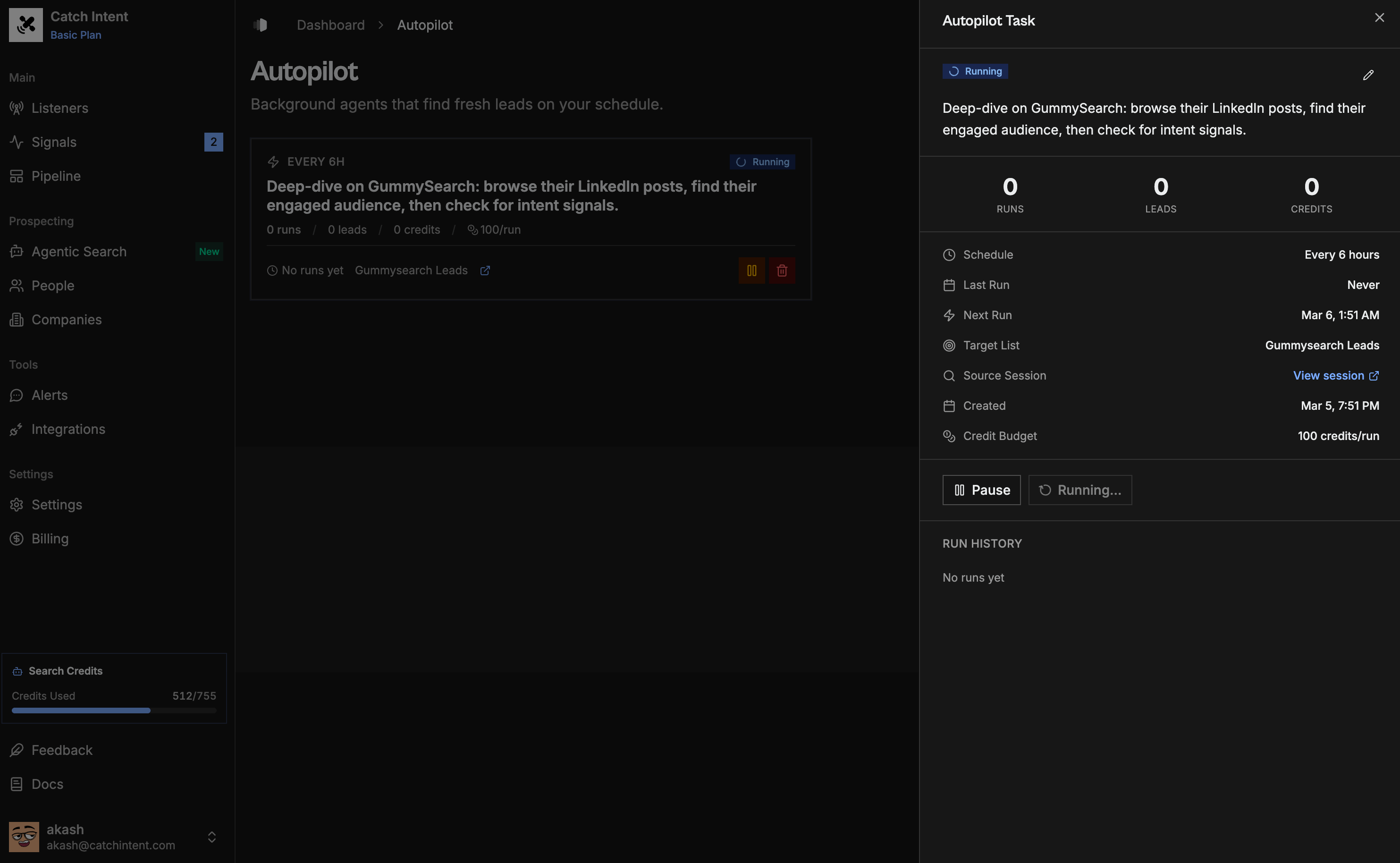Expand the akash account switcher
The height and width of the screenshot is (863, 1400).
211,837
